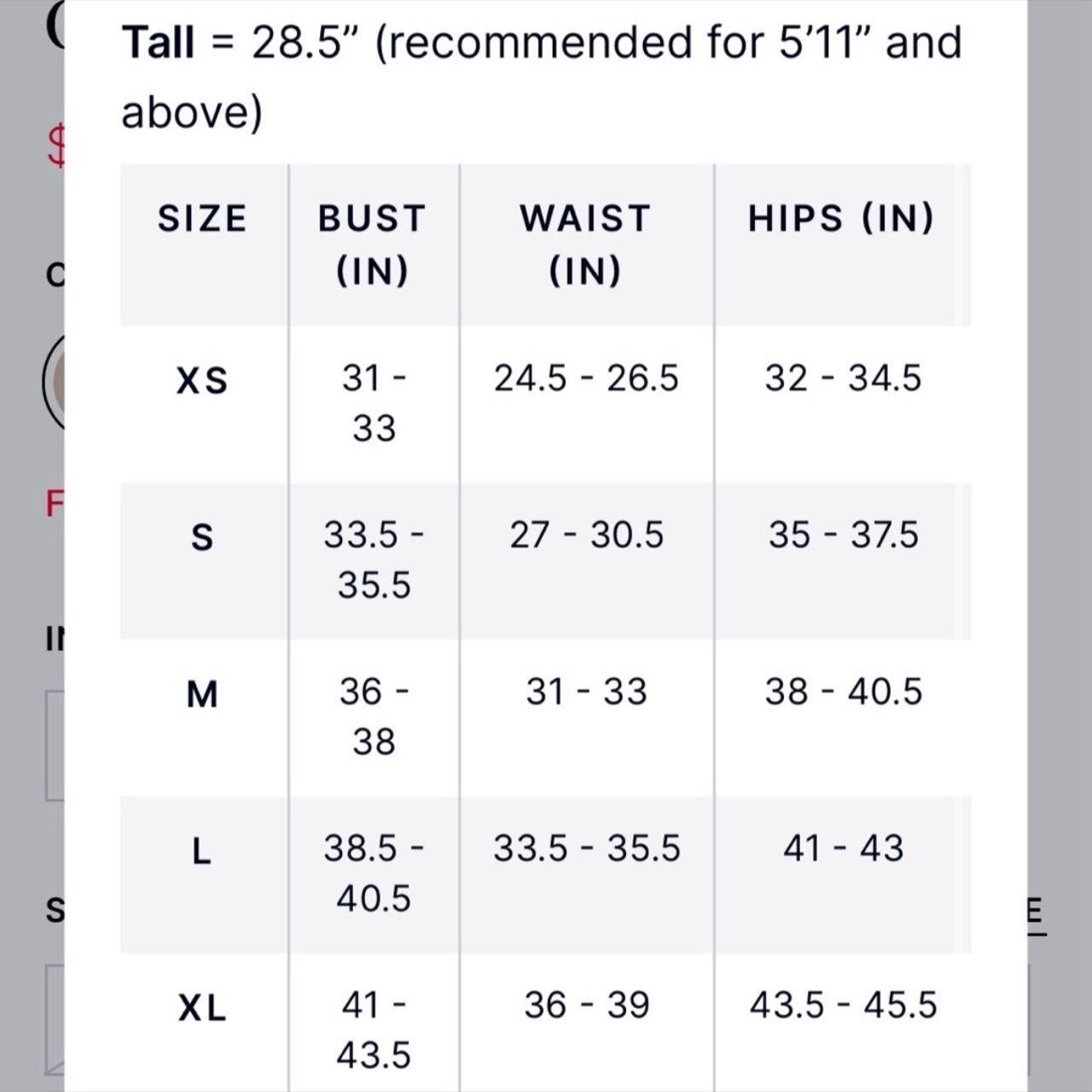
Task: Click the bold Tall label text
Action: click(x=158, y=43)
